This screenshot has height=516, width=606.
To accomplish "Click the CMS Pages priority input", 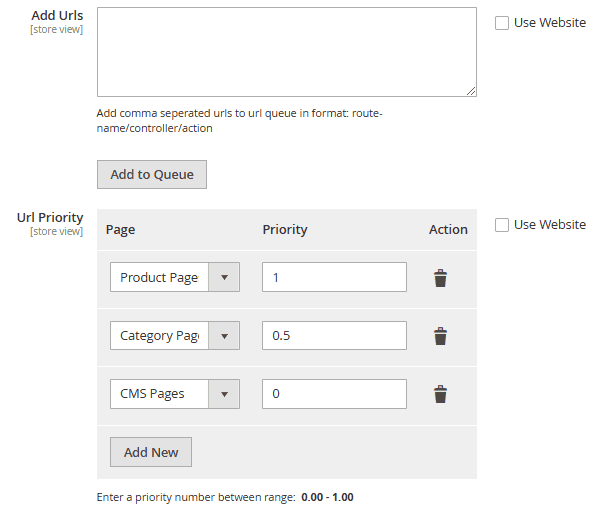I will click(x=334, y=394).
